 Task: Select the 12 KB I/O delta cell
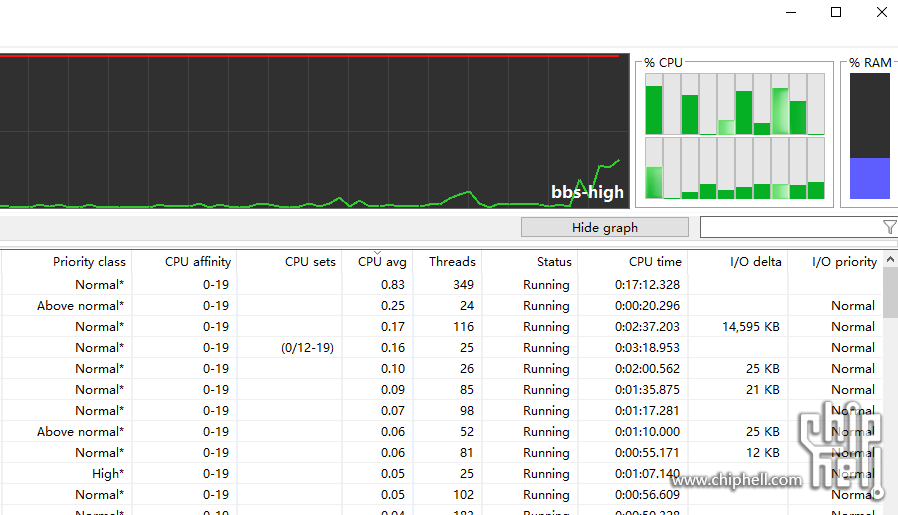coord(763,453)
